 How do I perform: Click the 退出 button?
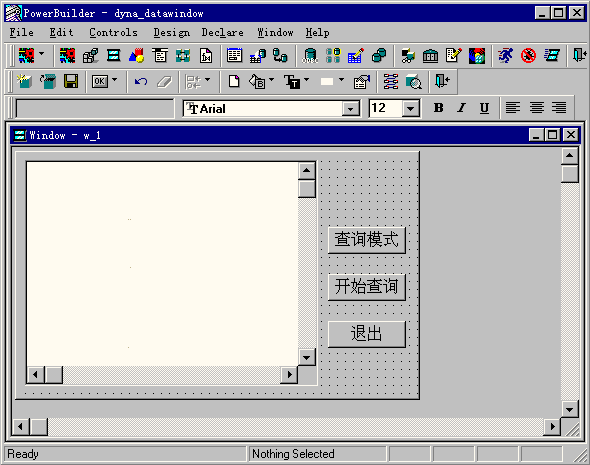click(x=366, y=334)
